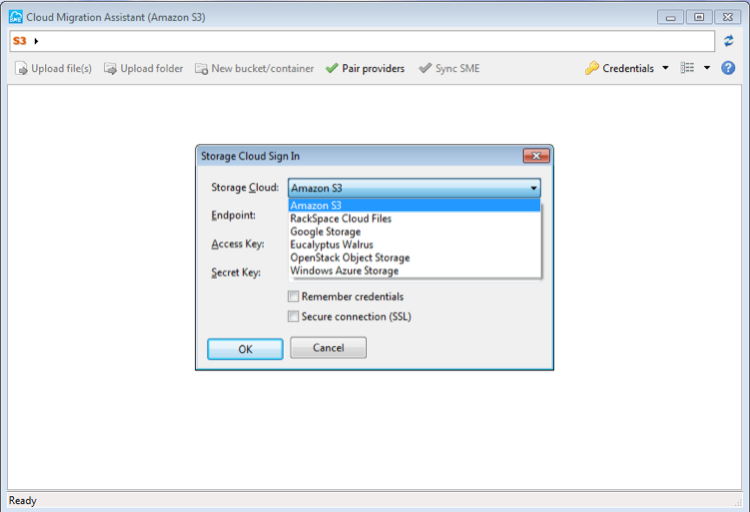The image size is (750, 512).
Task: Click the Access Key label
Action: click(x=238, y=244)
